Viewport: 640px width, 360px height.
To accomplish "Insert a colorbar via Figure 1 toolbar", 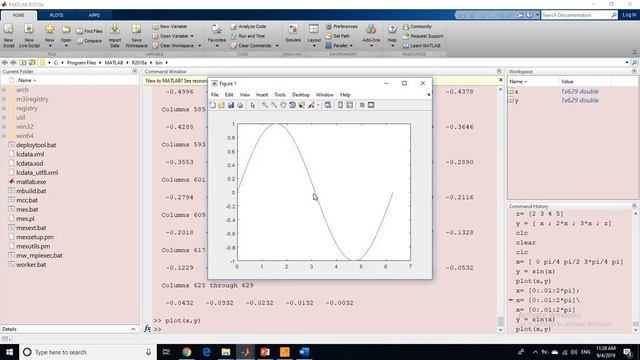I will pyautogui.click(x=340, y=105).
